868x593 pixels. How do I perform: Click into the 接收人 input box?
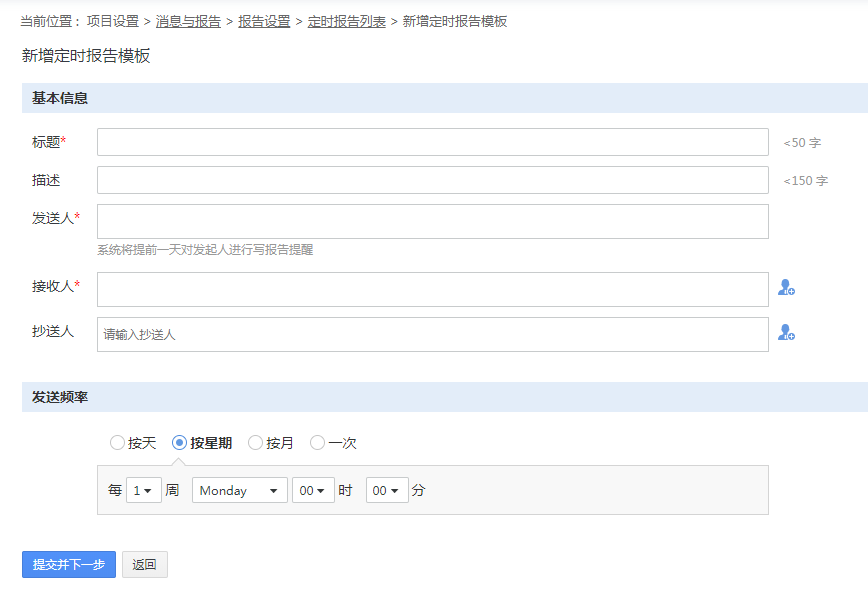coord(433,289)
